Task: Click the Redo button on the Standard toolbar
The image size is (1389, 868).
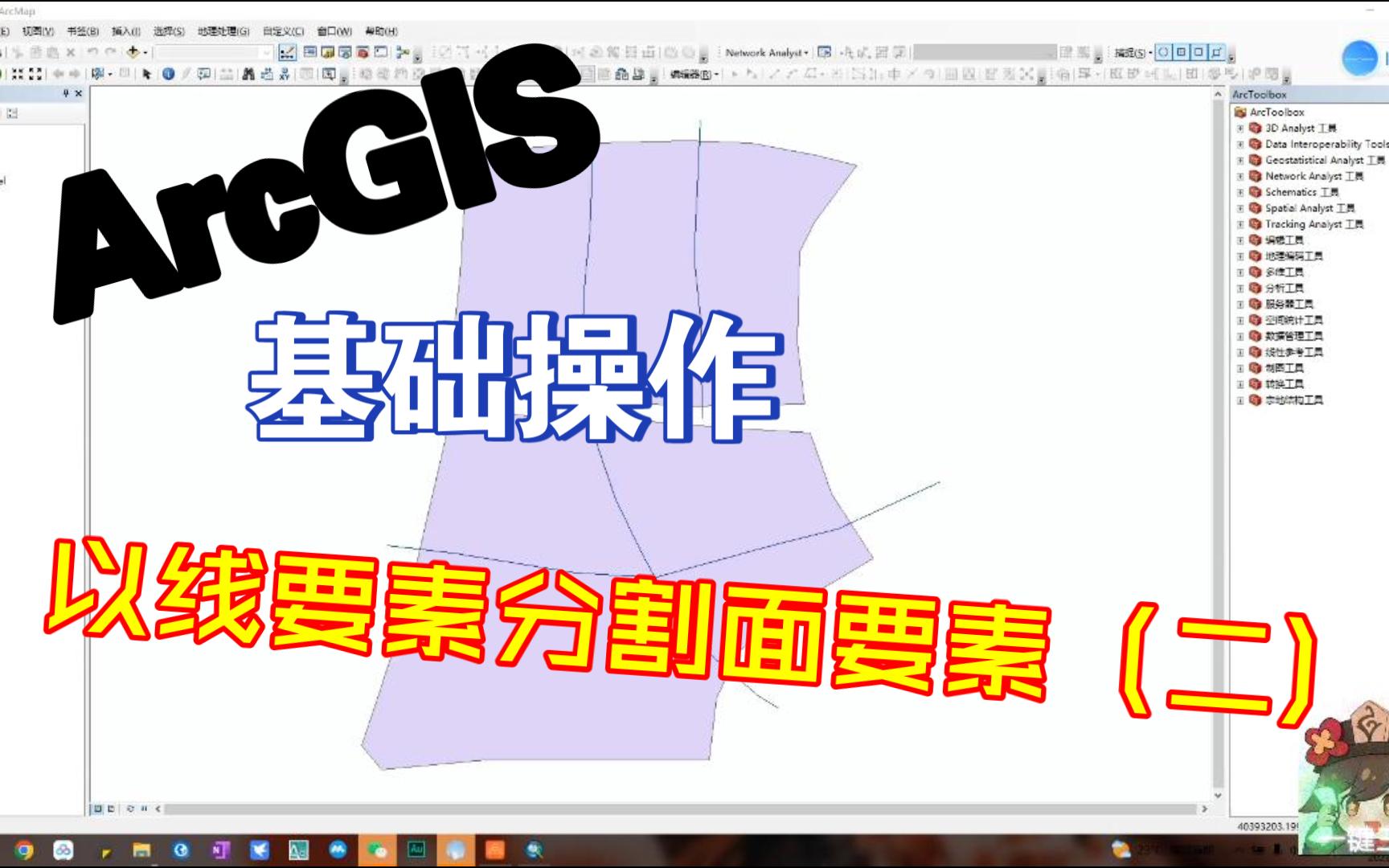Action: (x=109, y=52)
